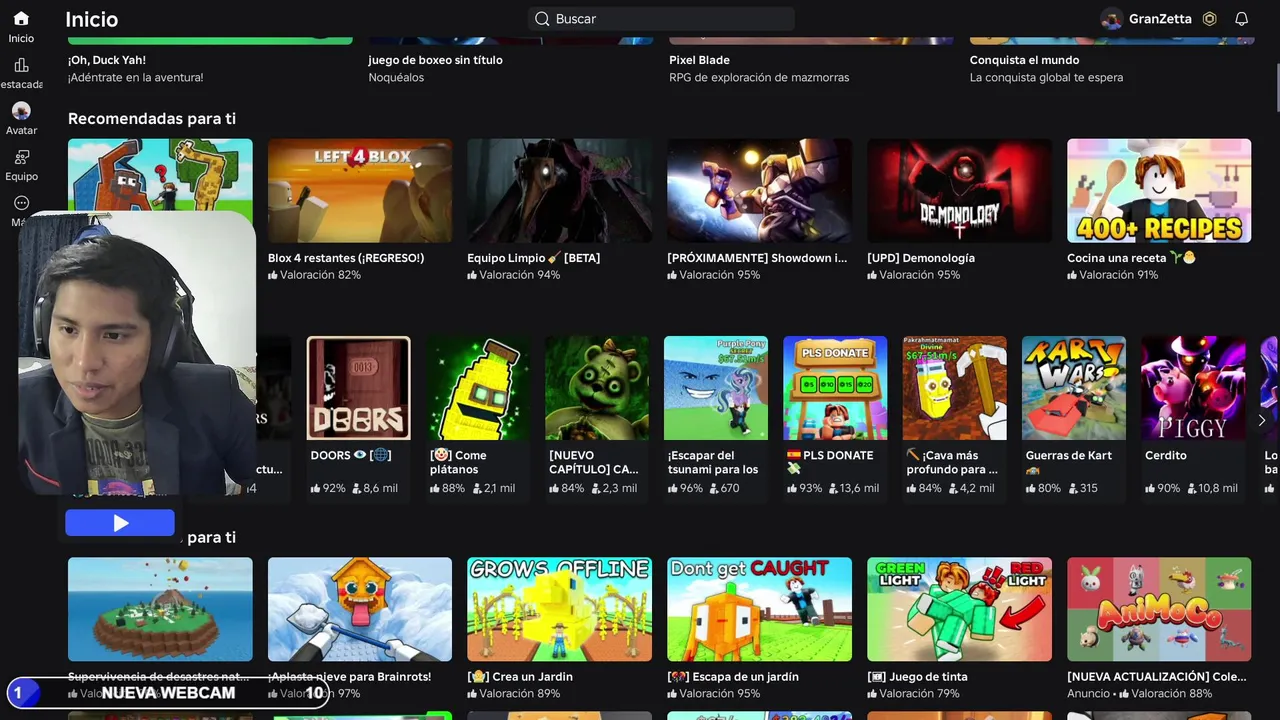Viewport: 1280px width, 720px height.
Task: Focus the Buscar search field
Action: [661, 19]
